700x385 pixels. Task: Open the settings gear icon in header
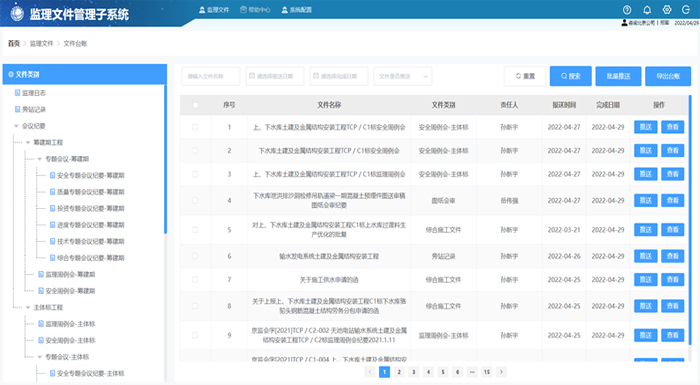tap(667, 10)
